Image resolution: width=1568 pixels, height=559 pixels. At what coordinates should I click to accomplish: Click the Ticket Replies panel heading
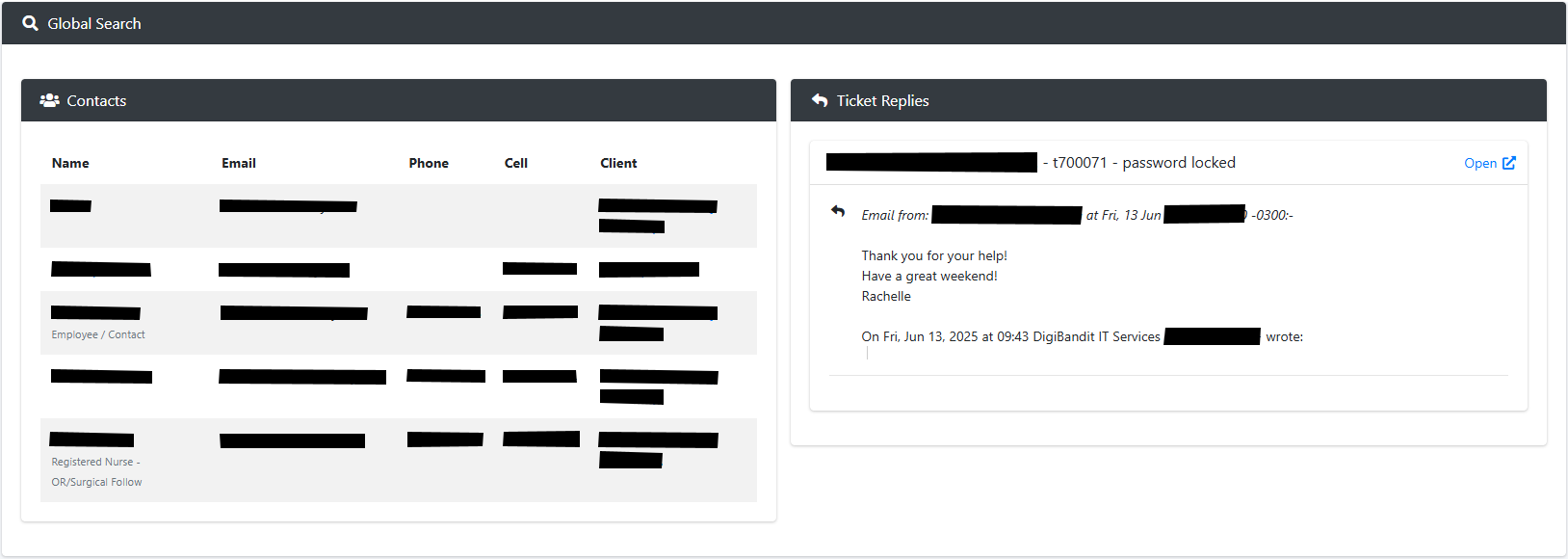[882, 100]
